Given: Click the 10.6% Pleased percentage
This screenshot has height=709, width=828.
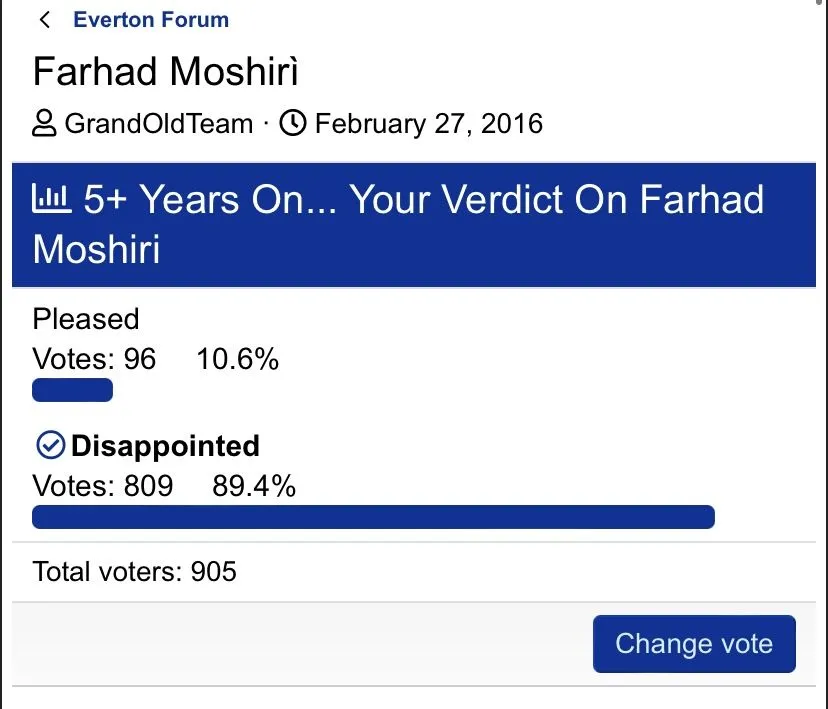Looking at the screenshot, I should (237, 359).
